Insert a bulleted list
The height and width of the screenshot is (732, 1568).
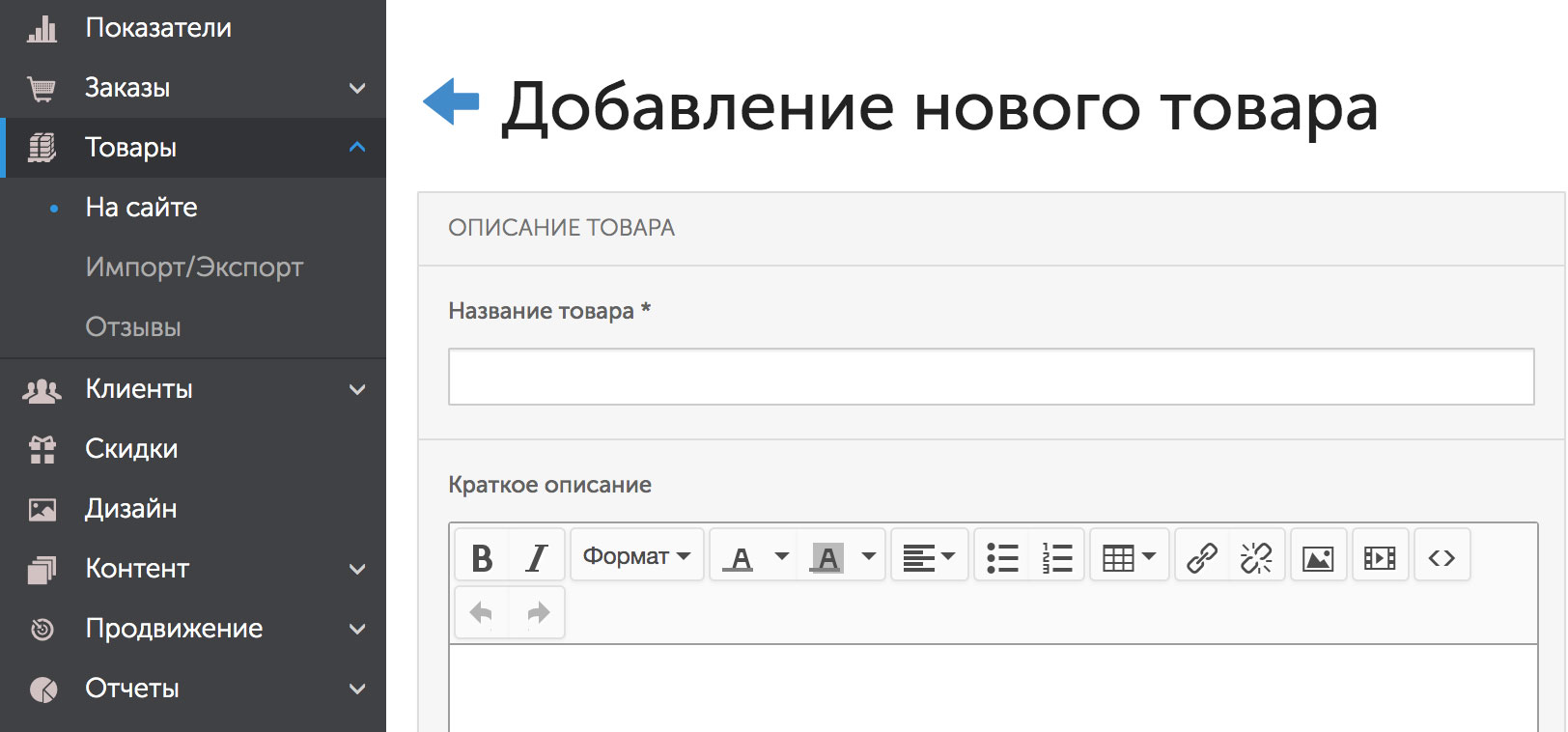1002,557
